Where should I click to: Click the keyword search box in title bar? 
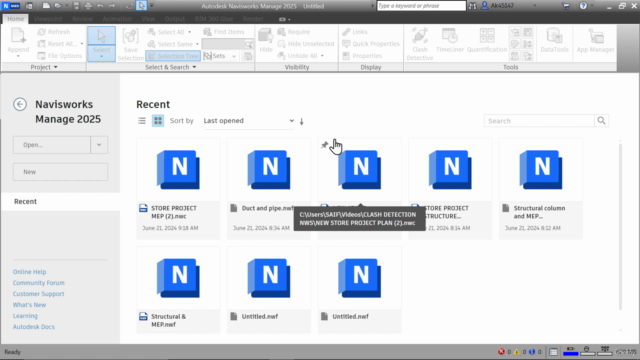point(421,6)
